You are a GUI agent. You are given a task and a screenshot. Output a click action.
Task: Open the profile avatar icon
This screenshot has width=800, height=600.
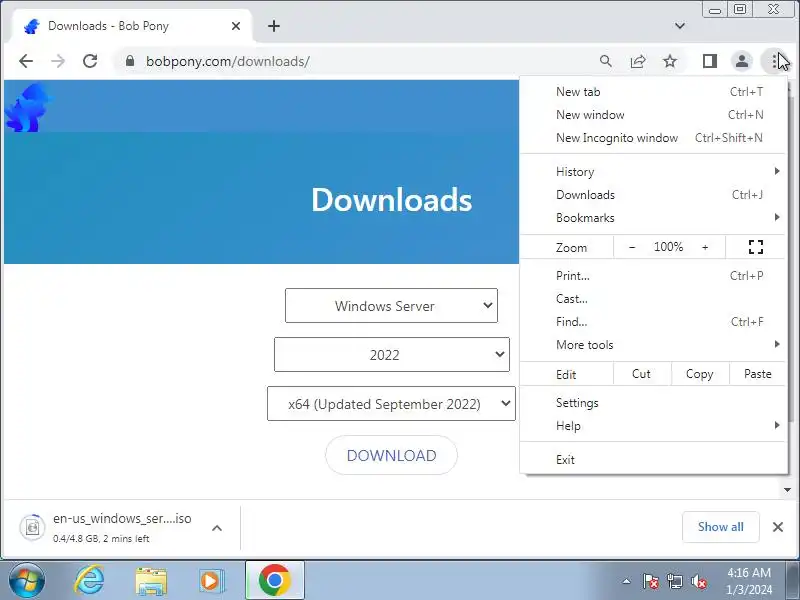point(742,61)
